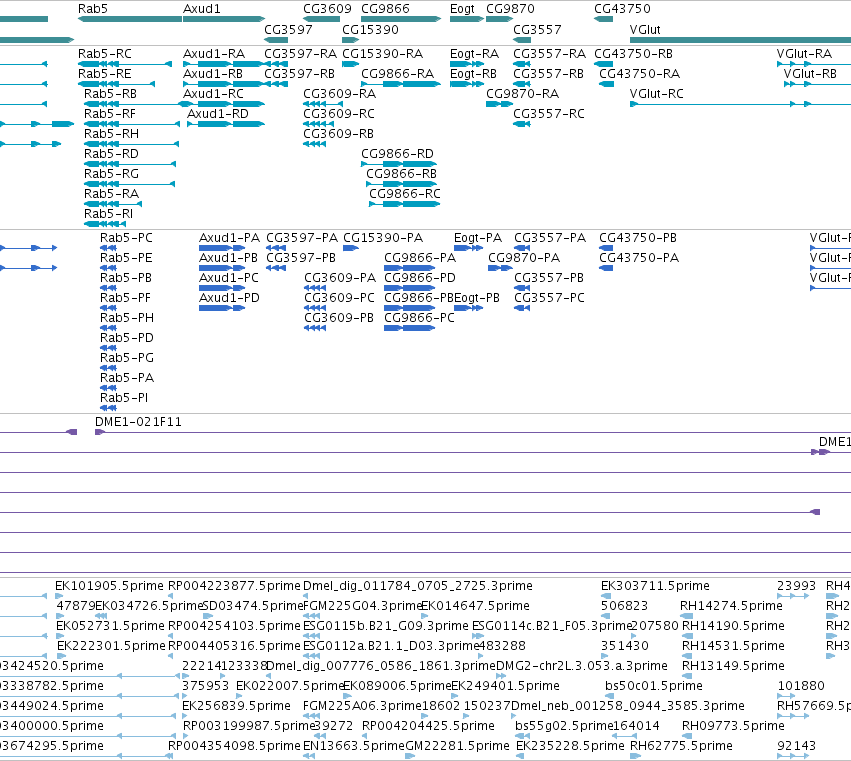The height and width of the screenshot is (761, 851).
Task: Select the Dmel_dig_011784_0705_2725.3prime EST label
Action: tap(418, 586)
